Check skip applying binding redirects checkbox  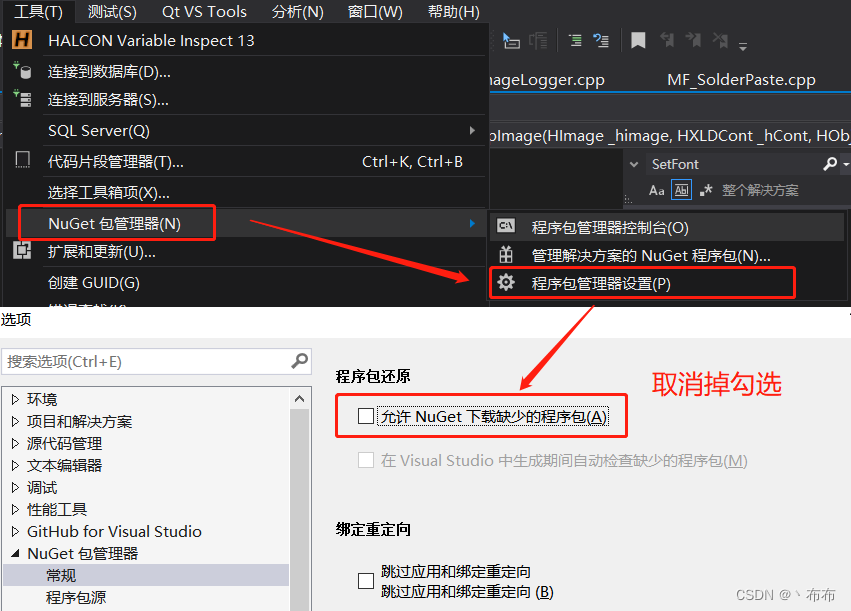366,581
